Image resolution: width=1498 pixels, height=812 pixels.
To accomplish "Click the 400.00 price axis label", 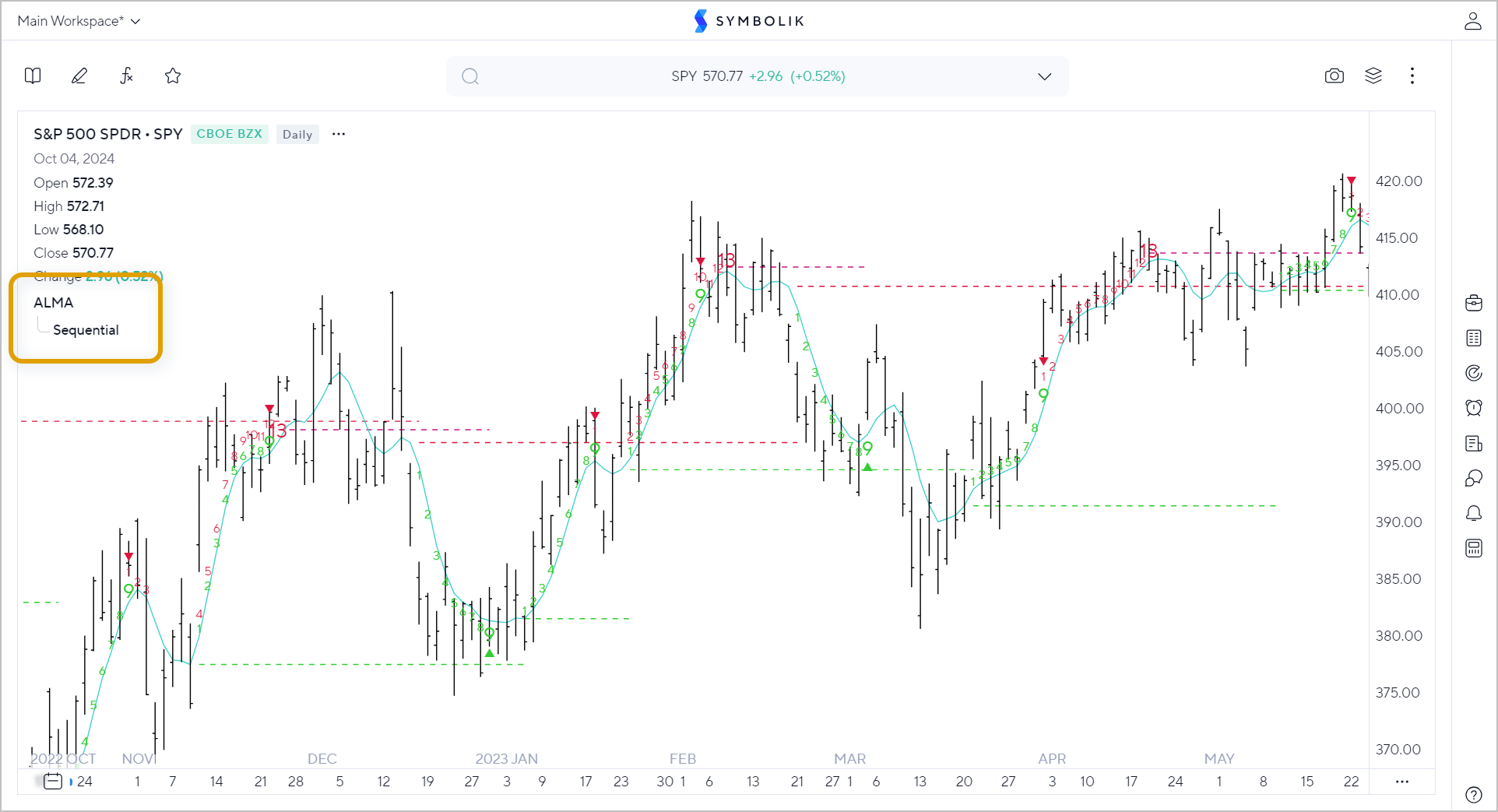I will click(1399, 409).
